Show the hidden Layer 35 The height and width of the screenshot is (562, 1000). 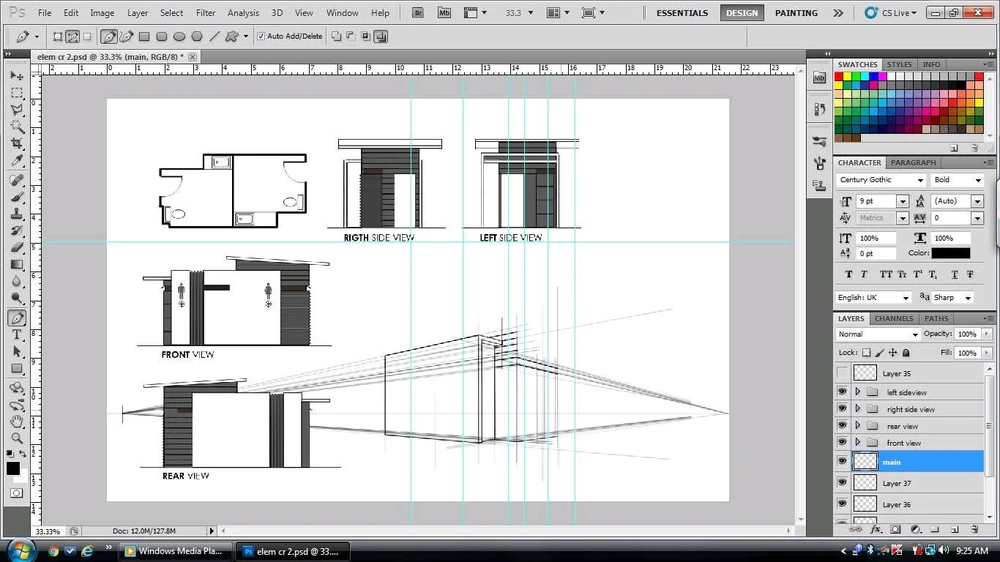[842, 373]
